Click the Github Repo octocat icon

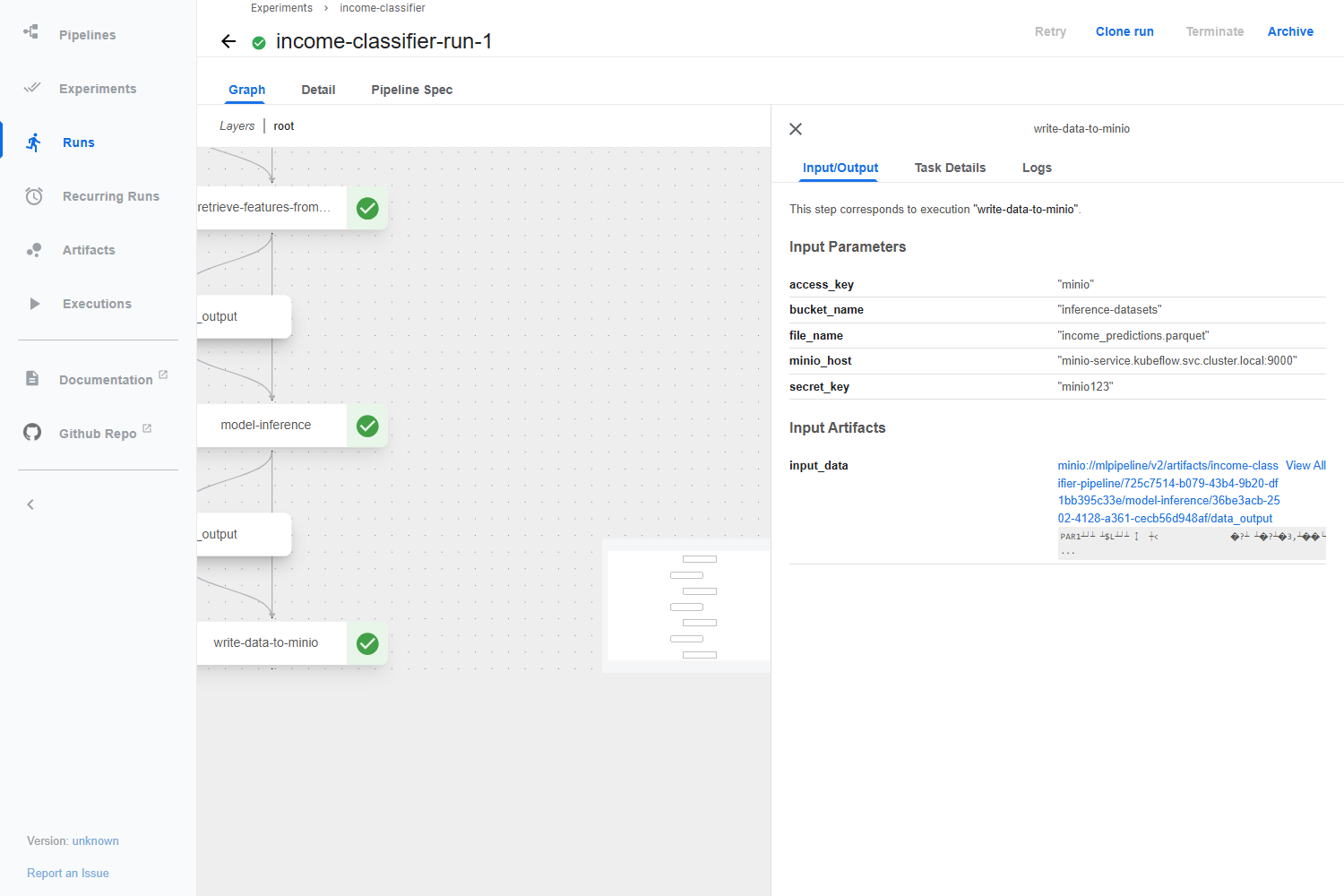click(x=32, y=433)
